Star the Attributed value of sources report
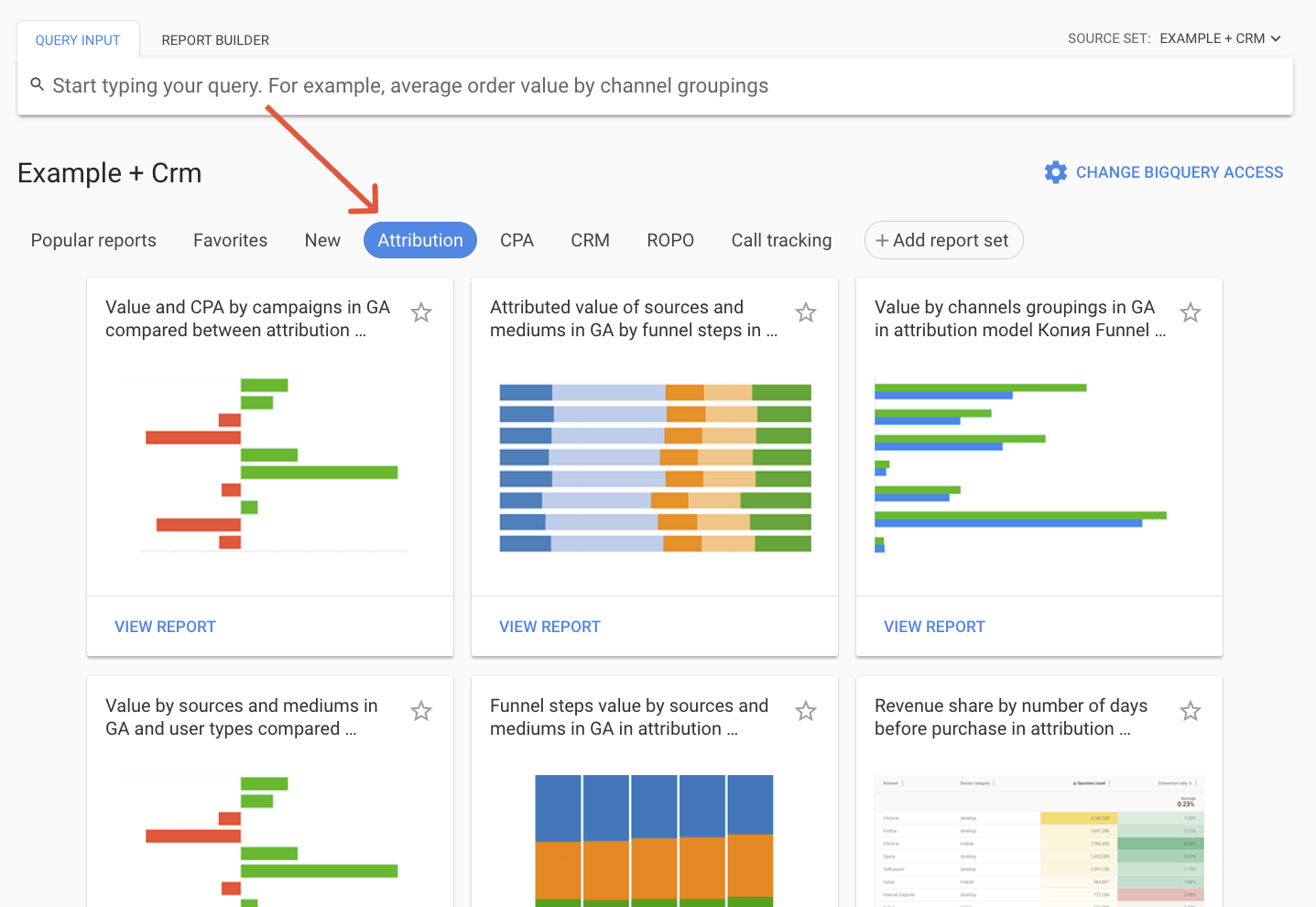Image resolution: width=1316 pixels, height=907 pixels. tap(806, 312)
